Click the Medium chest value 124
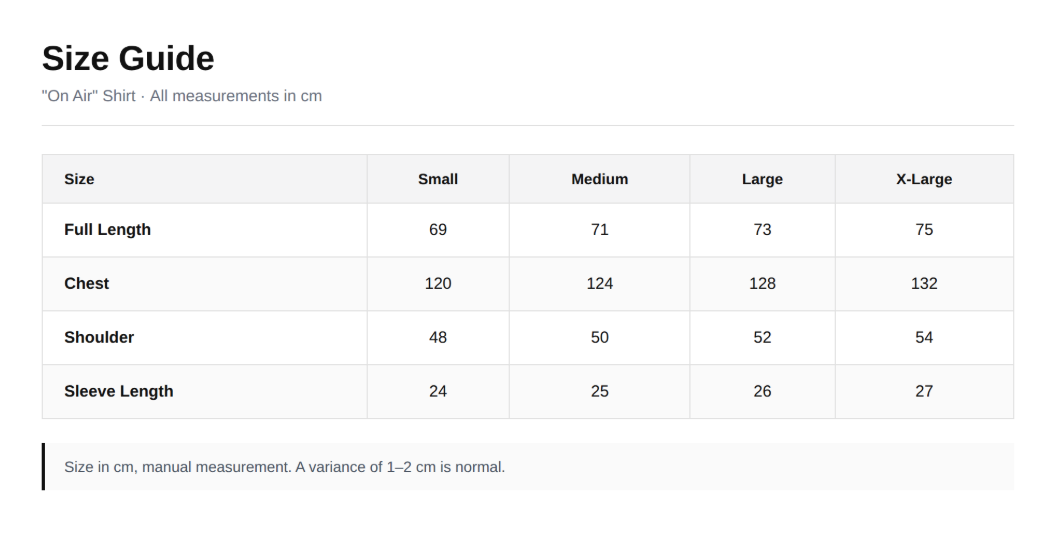The height and width of the screenshot is (544, 1056). point(599,283)
